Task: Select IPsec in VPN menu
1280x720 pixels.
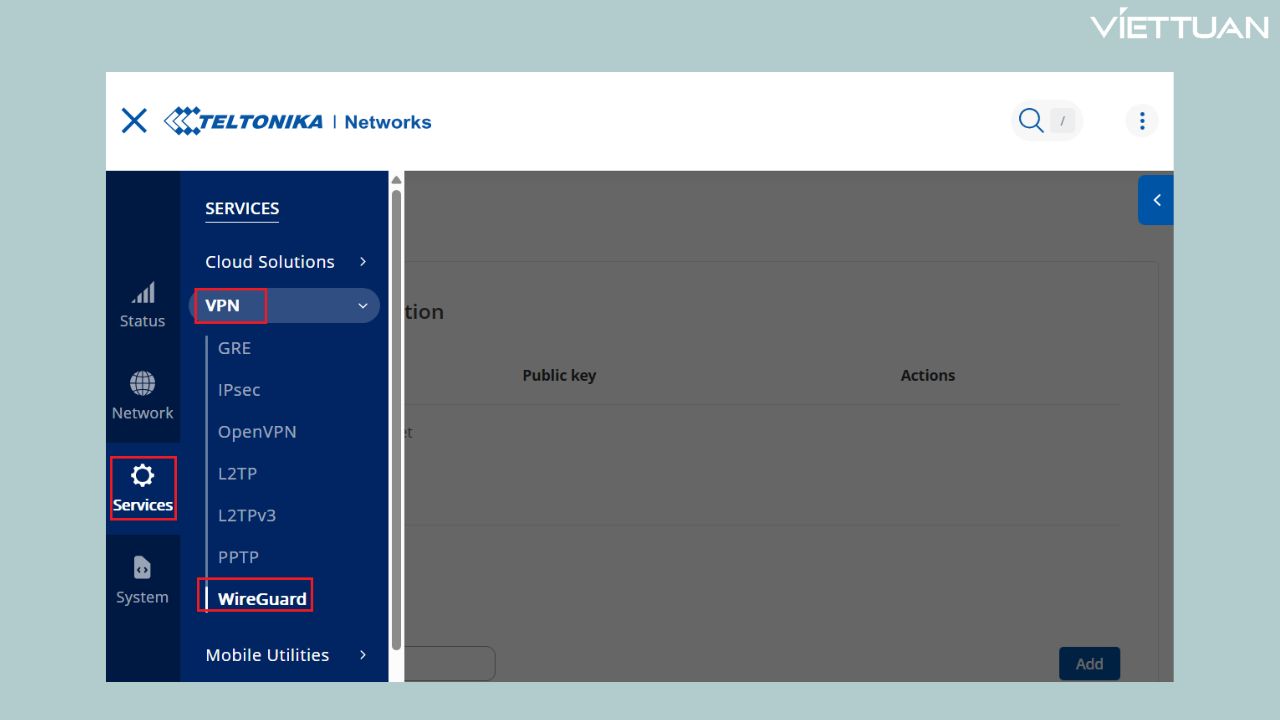Action: (239, 390)
